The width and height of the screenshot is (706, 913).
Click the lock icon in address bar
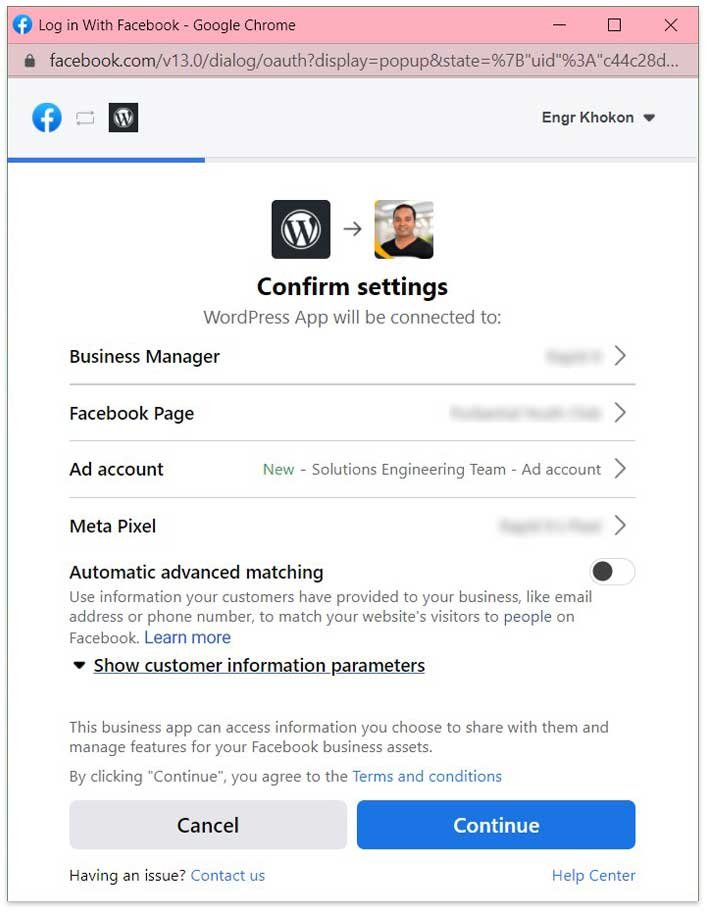pyautogui.click(x=31, y=60)
